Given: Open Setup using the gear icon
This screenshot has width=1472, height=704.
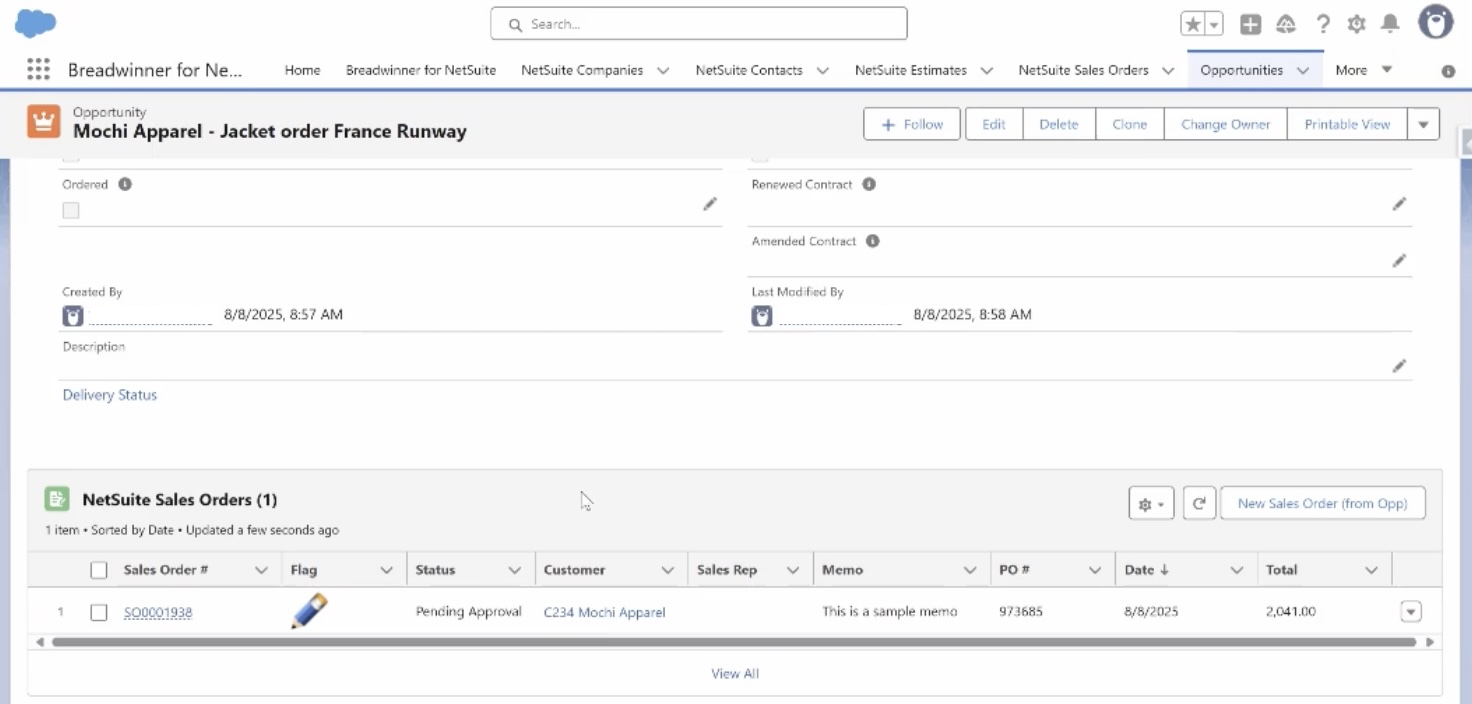Looking at the screenshot, I should (x=1356, y=23).
